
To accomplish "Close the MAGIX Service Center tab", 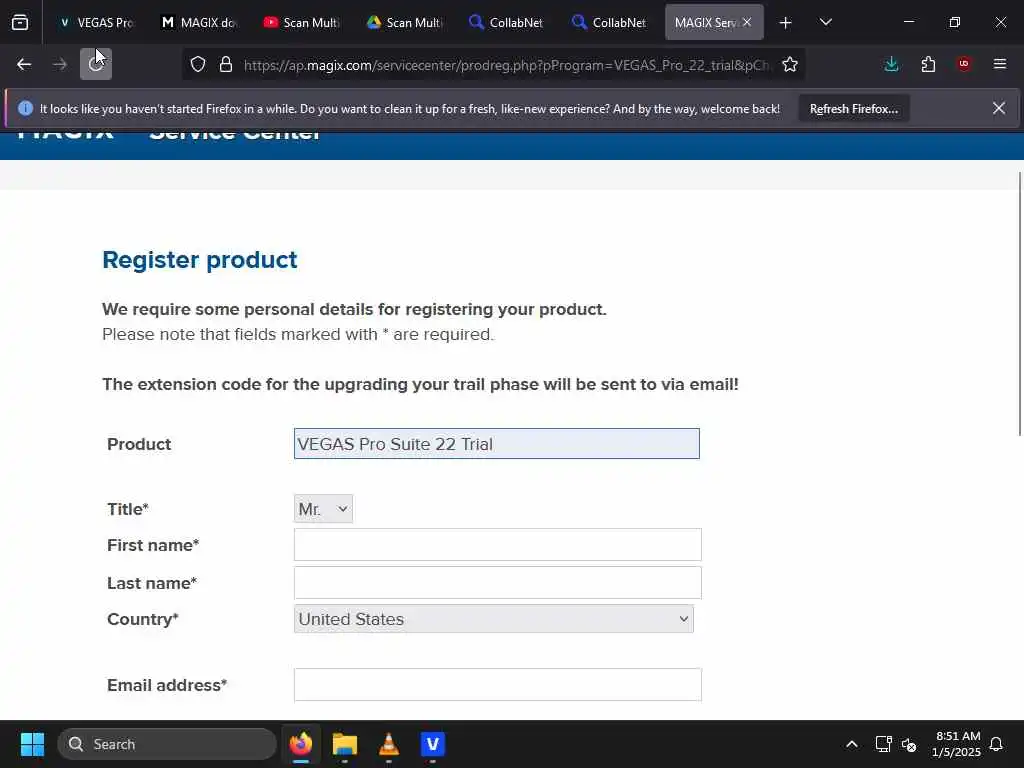I will [x=746, y=22].
